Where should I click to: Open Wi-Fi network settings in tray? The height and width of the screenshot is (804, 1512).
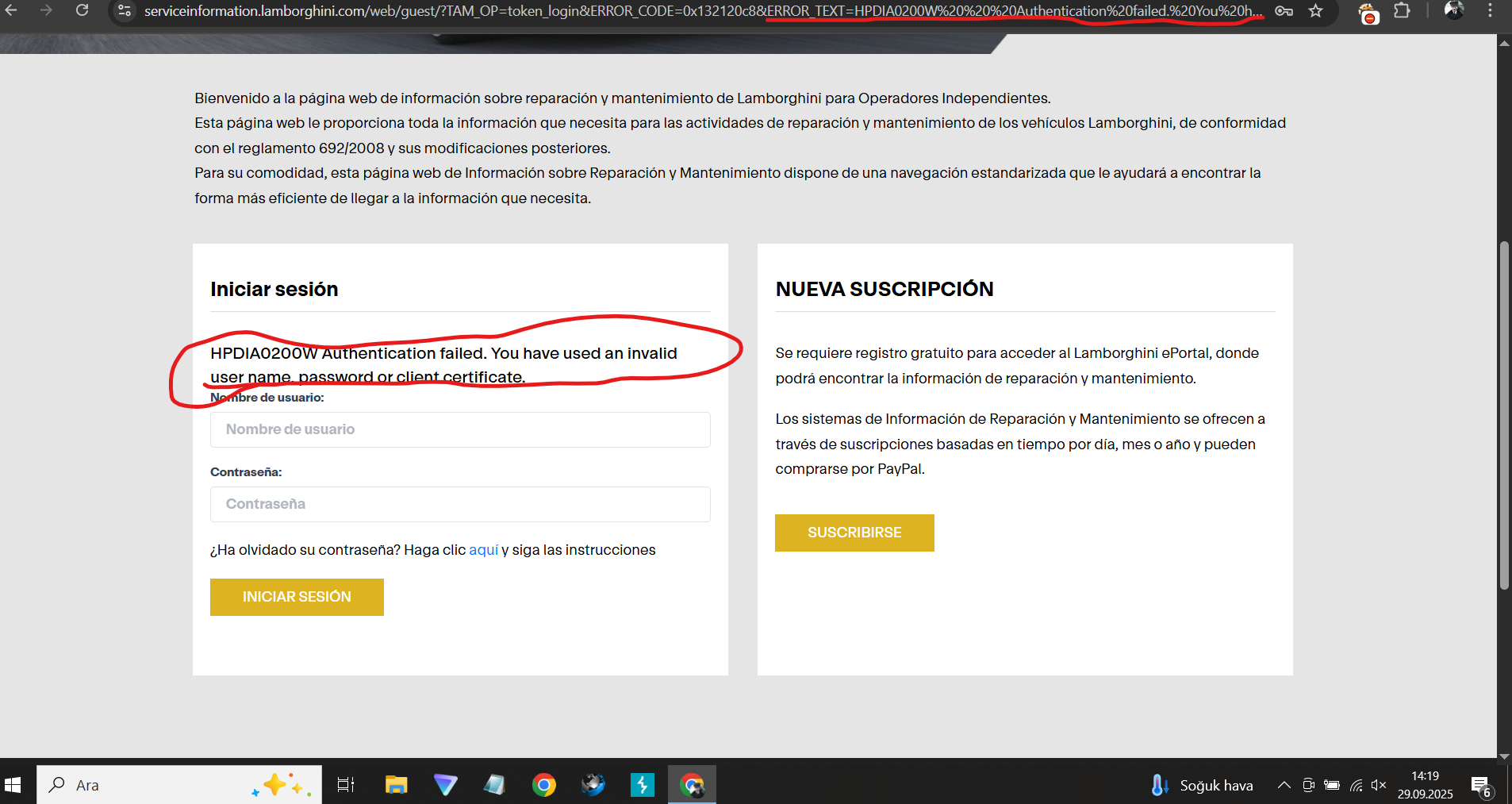coord(1357,785)
